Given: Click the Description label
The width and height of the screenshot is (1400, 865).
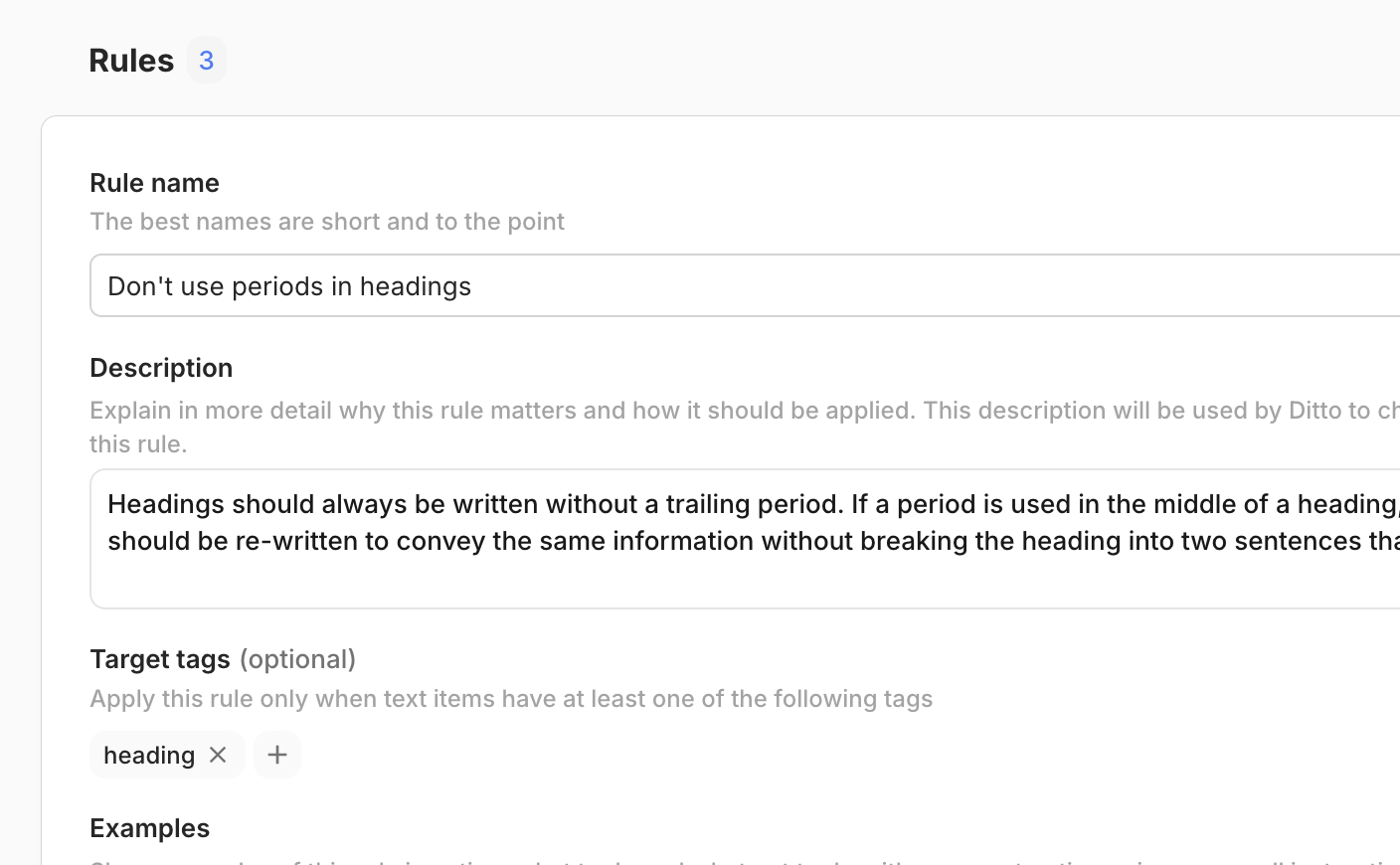Looking at the screenshot, I should click(x=161, y=367).
